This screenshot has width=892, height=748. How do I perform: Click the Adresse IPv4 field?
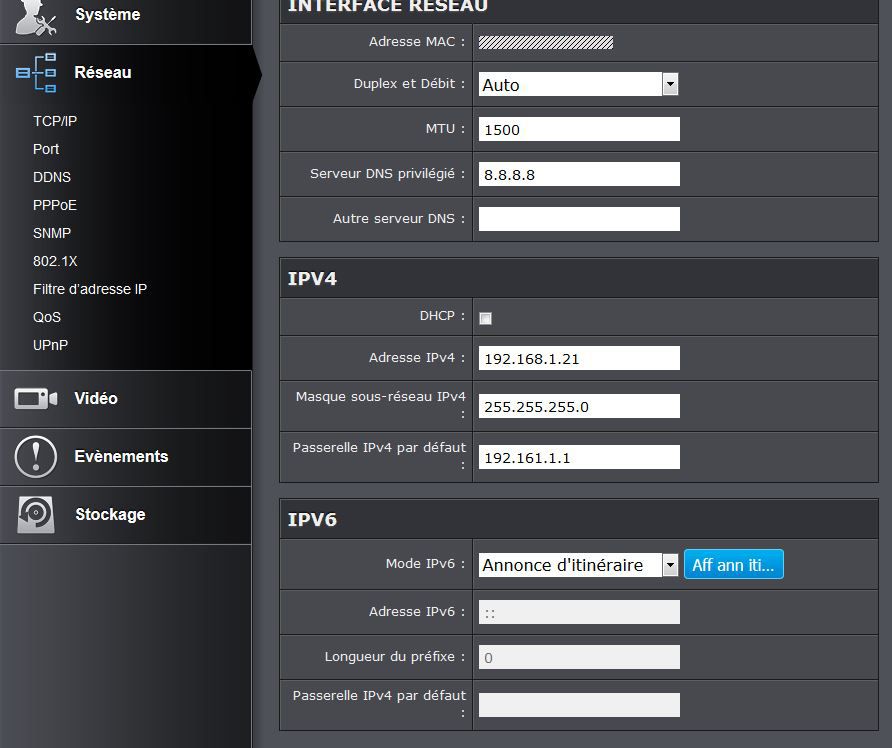click(x=579, y=358)
